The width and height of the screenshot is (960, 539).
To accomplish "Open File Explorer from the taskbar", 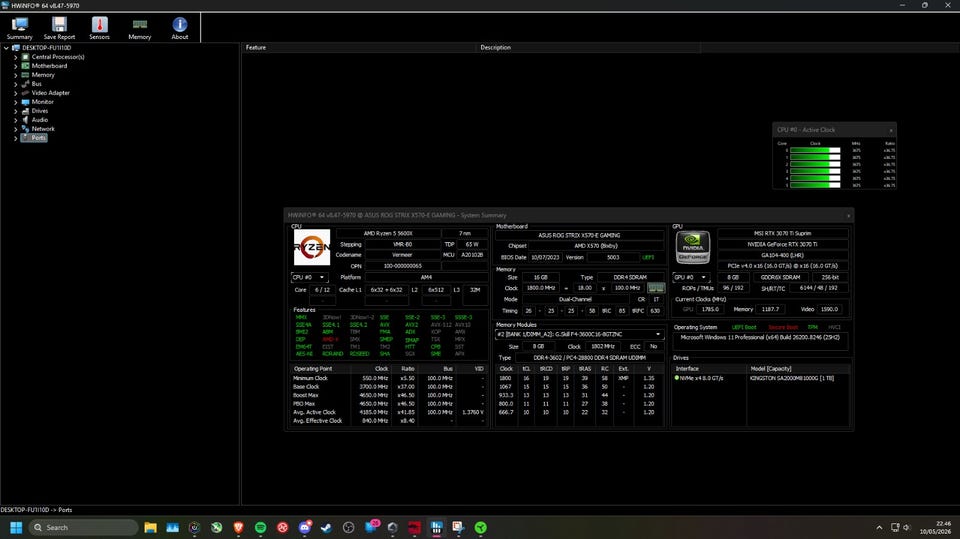I will point(151,527).
